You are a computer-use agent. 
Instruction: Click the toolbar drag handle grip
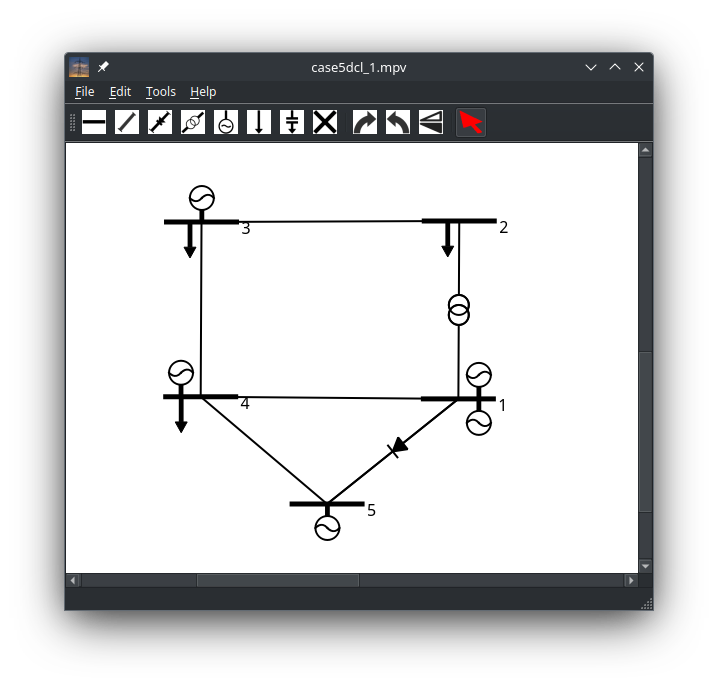(x=72, y=122)
